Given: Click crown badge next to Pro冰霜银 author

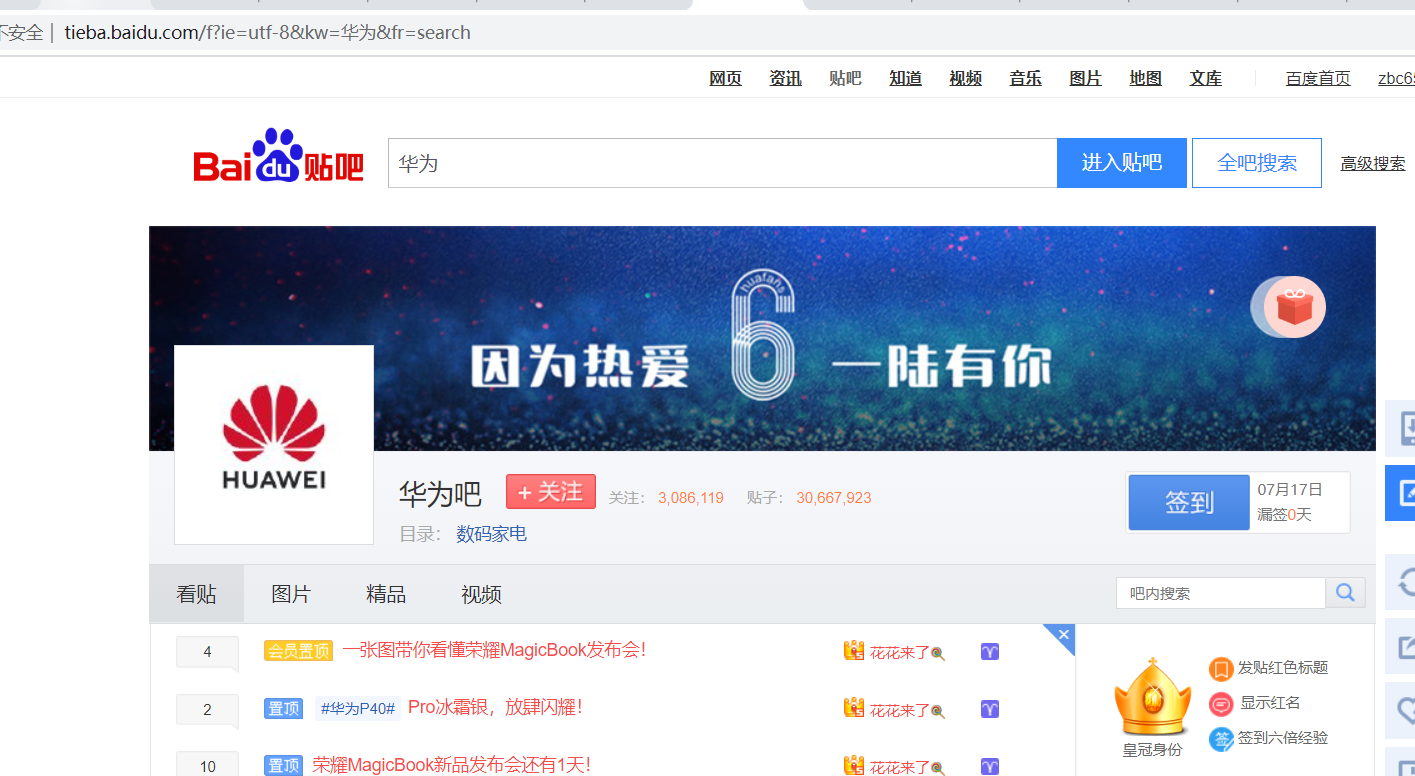Looking at the screenshot, I should pyautogui.click(x=853, y=708).
